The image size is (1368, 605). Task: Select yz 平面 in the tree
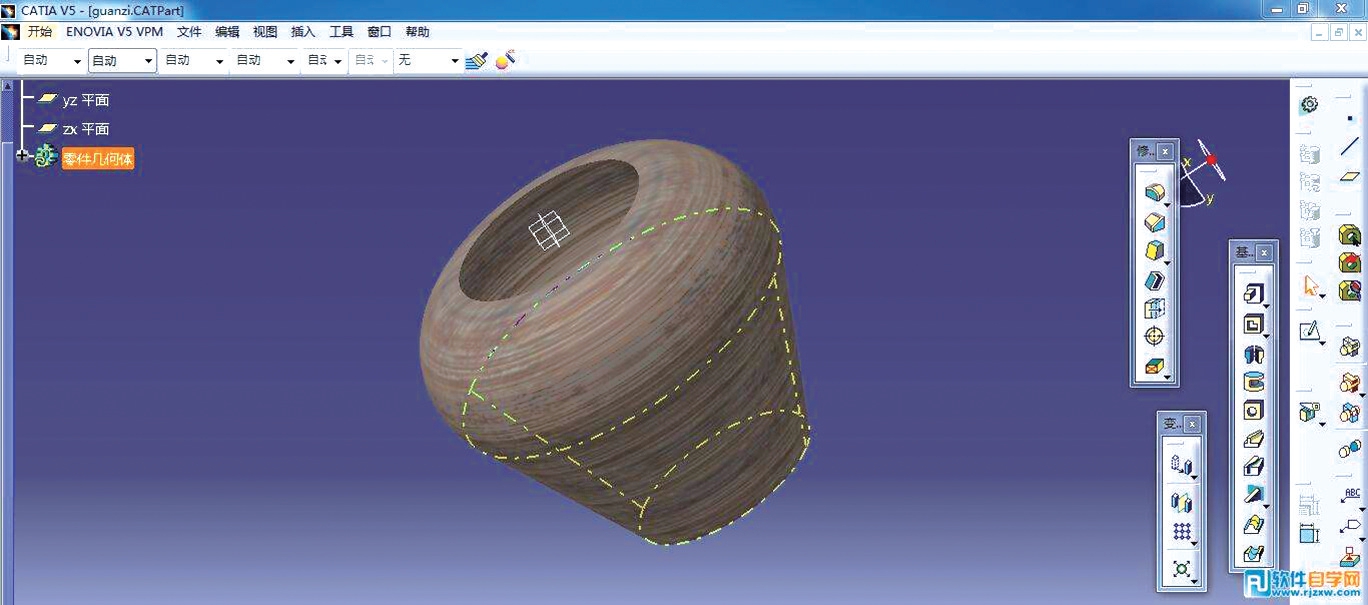86,100
